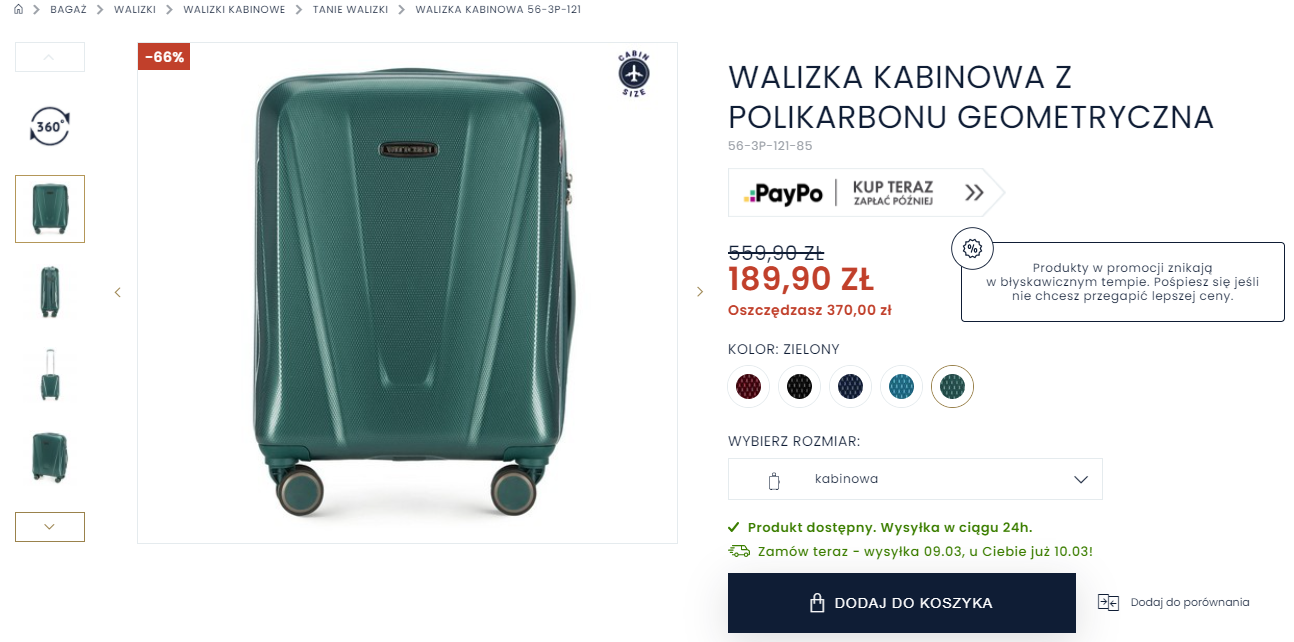Open the 360° view icon
Viewport: 1294px width, 642px height.
50,127
